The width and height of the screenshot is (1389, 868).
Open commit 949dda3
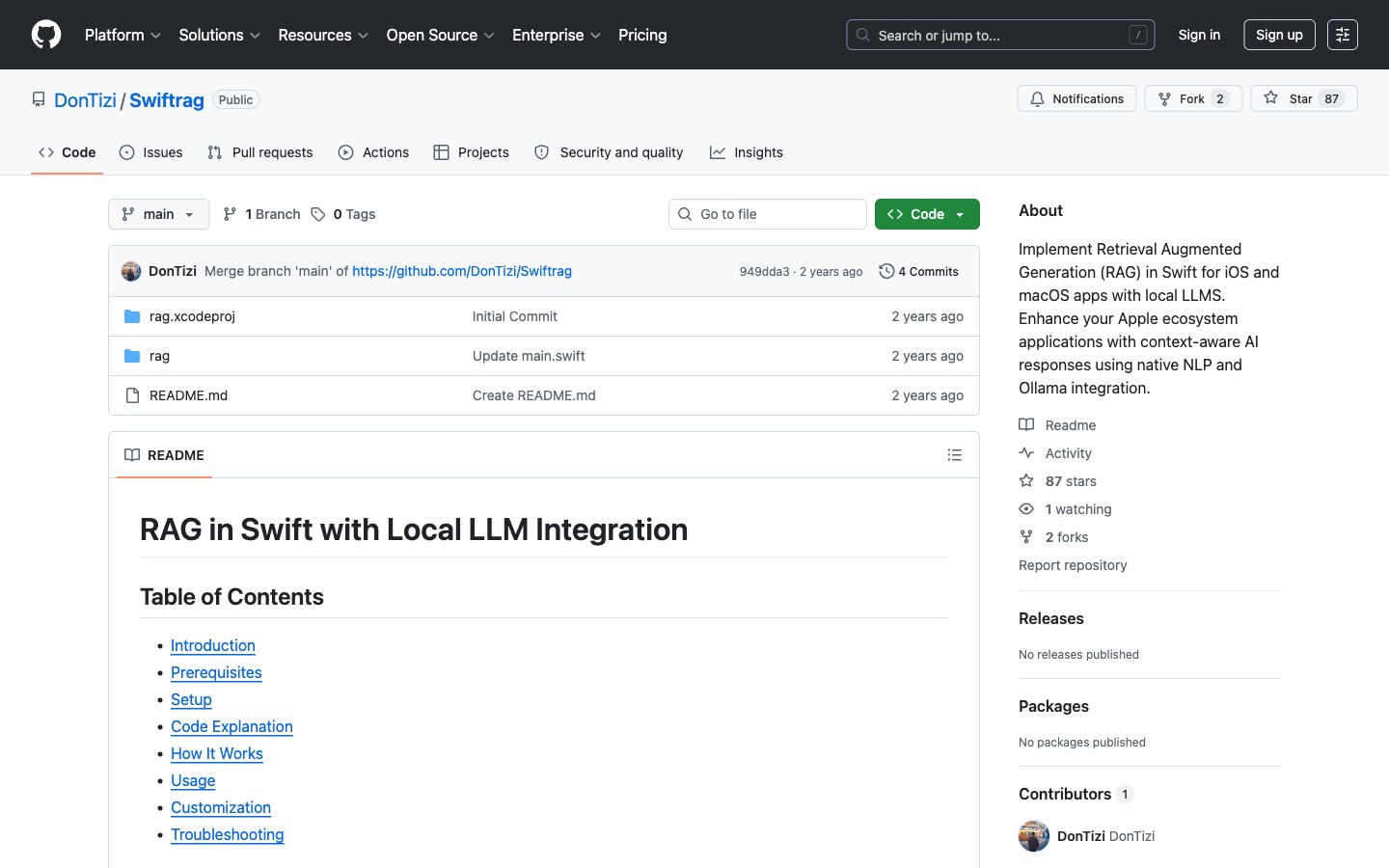764,272
